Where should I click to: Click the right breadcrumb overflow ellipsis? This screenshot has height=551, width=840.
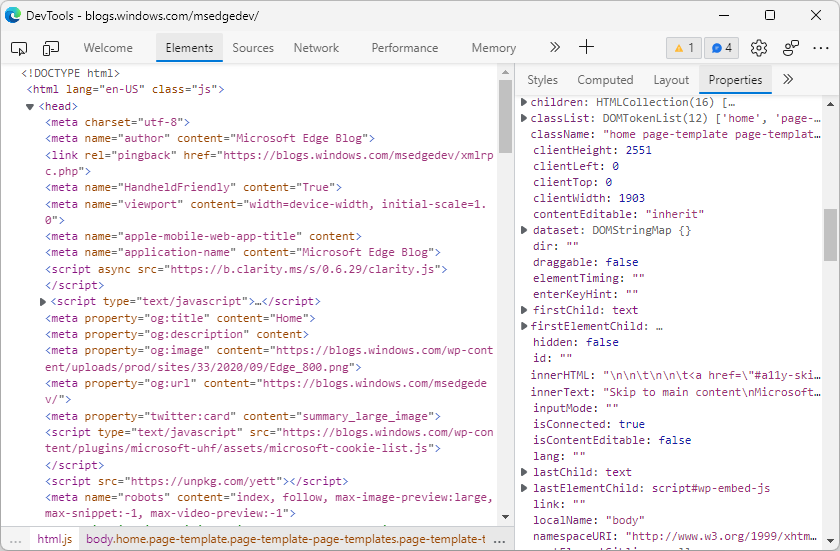(x=499, y=540)
